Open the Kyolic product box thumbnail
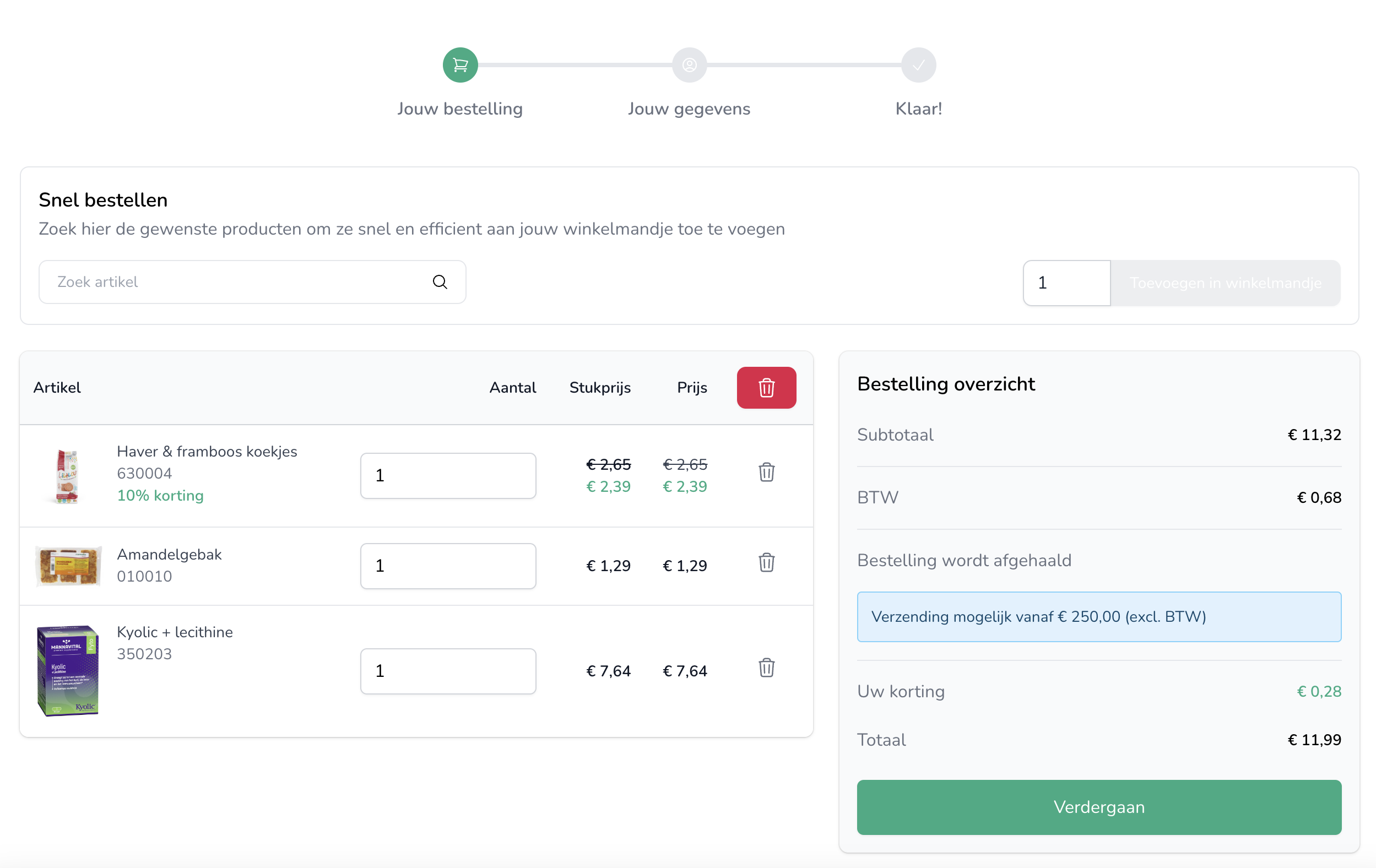This screenshot has height=868, width=1376. [x=67, y=670]
